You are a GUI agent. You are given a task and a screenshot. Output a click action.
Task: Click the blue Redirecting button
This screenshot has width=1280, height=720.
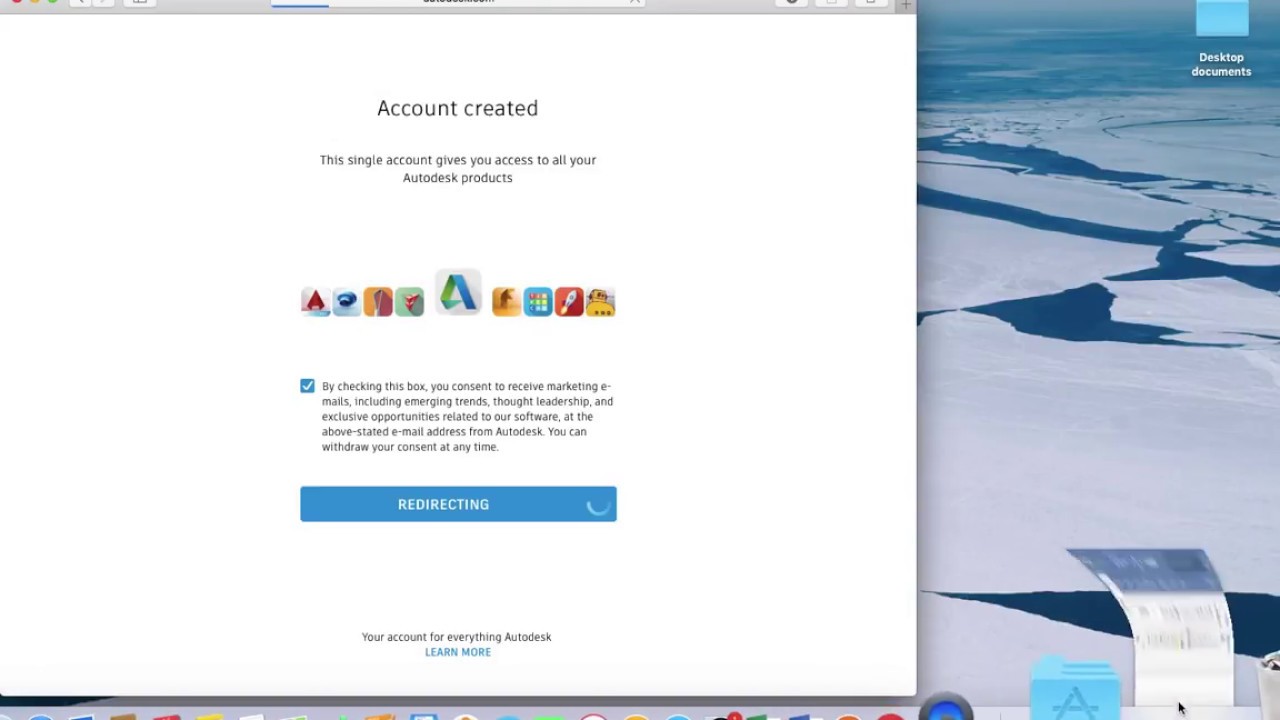[x=458, y=504]
